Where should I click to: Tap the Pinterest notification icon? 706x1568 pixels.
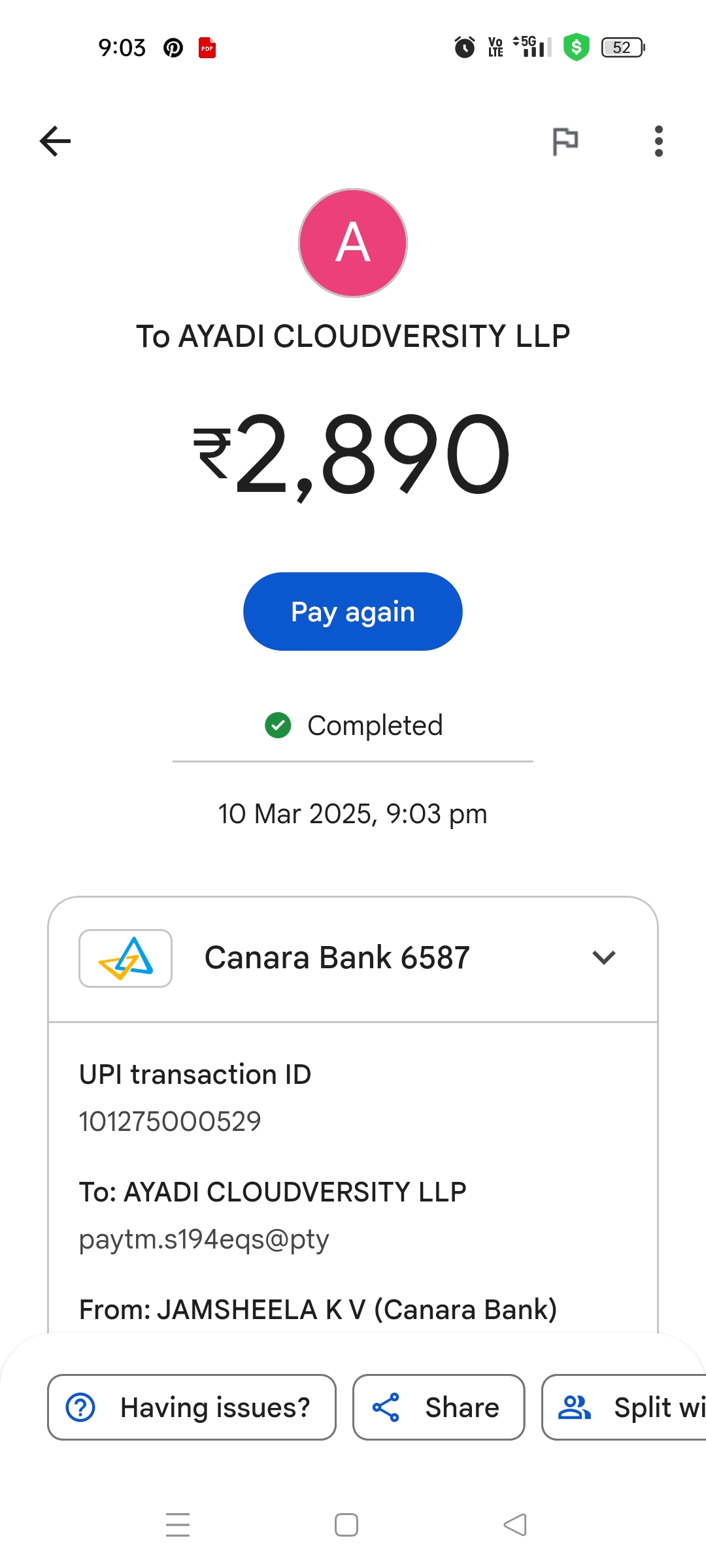coord(173,48)
